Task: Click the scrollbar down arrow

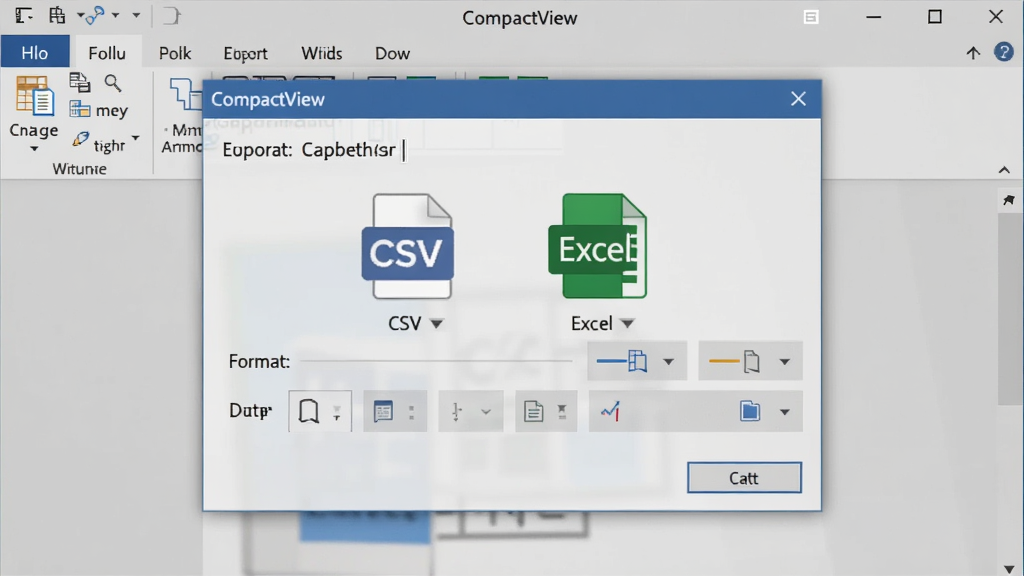Action: tap(1009, 568)
